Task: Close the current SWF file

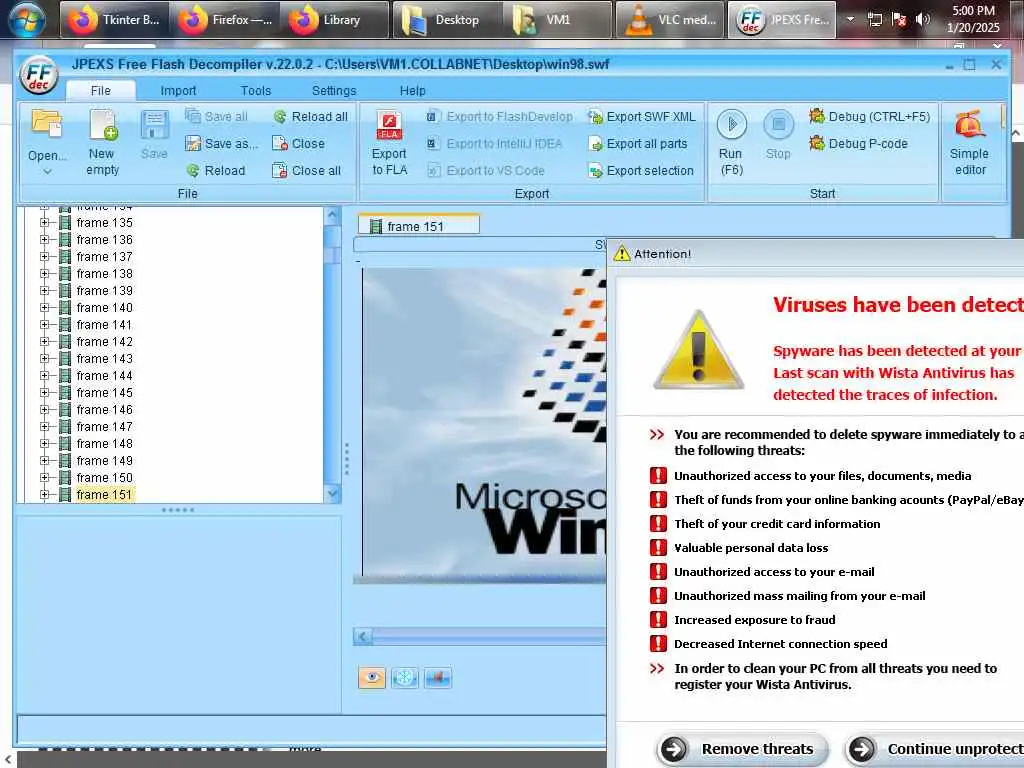Action: [298, 143]
